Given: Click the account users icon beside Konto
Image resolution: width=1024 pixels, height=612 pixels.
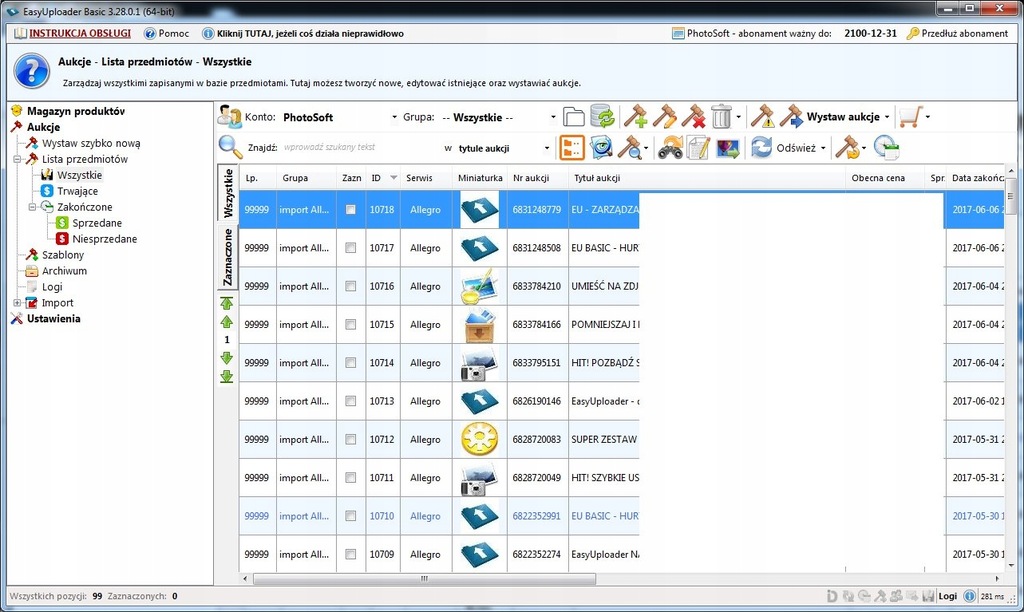Looking at the screenshot, I should click(230, 117).
